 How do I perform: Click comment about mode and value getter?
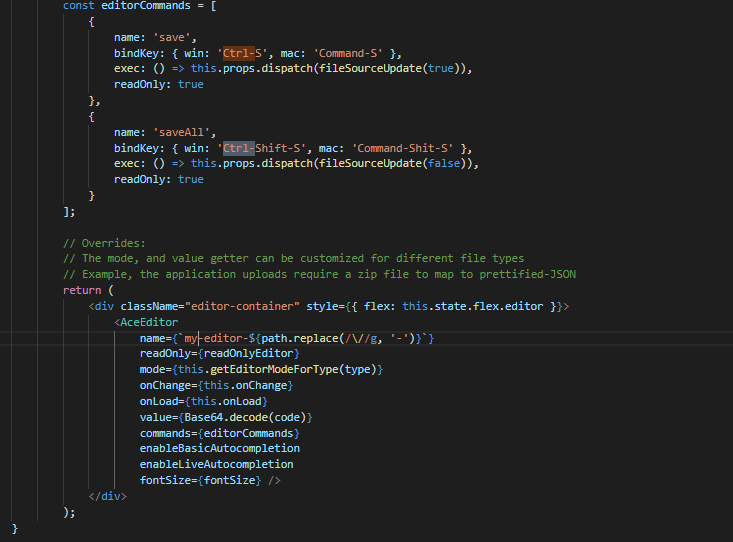(293, 258)
